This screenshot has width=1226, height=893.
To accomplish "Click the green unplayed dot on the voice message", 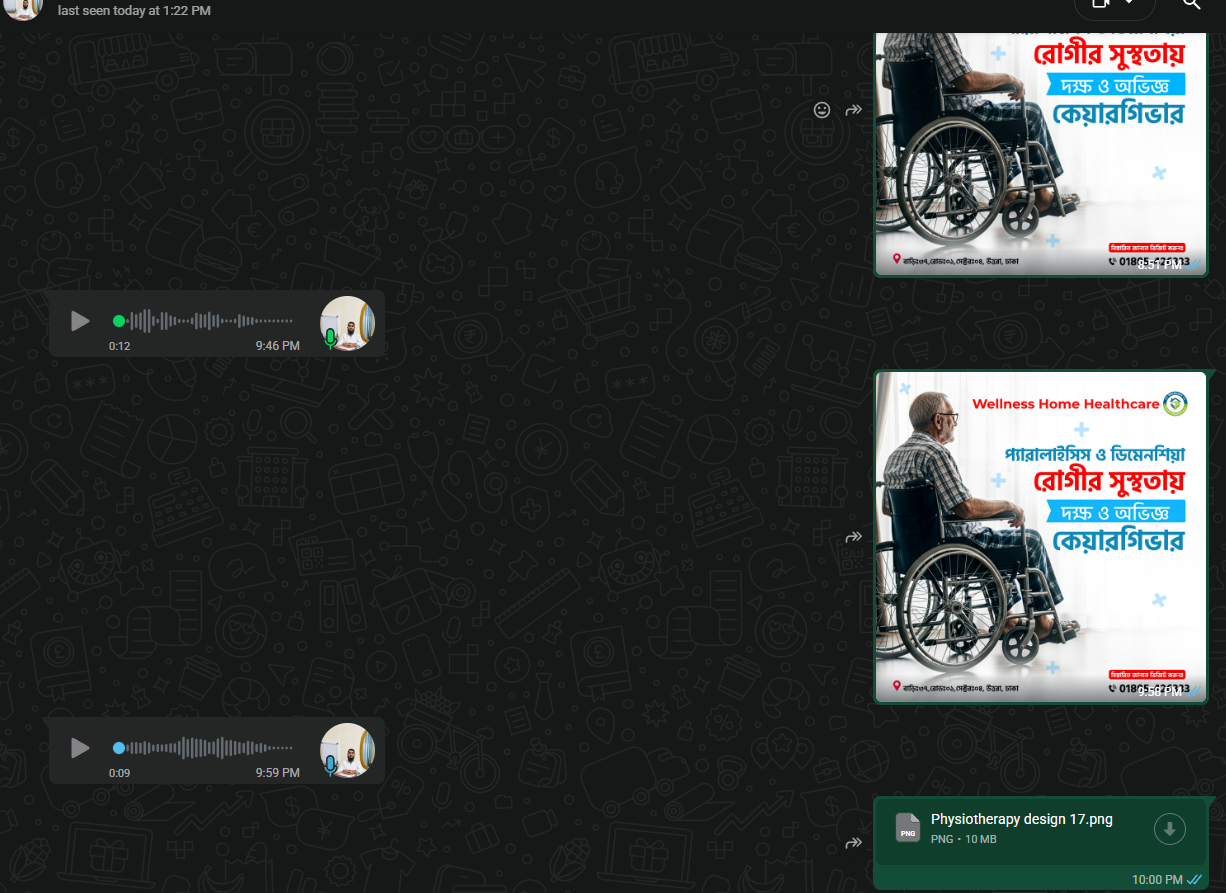I will (x=119, y=321).
